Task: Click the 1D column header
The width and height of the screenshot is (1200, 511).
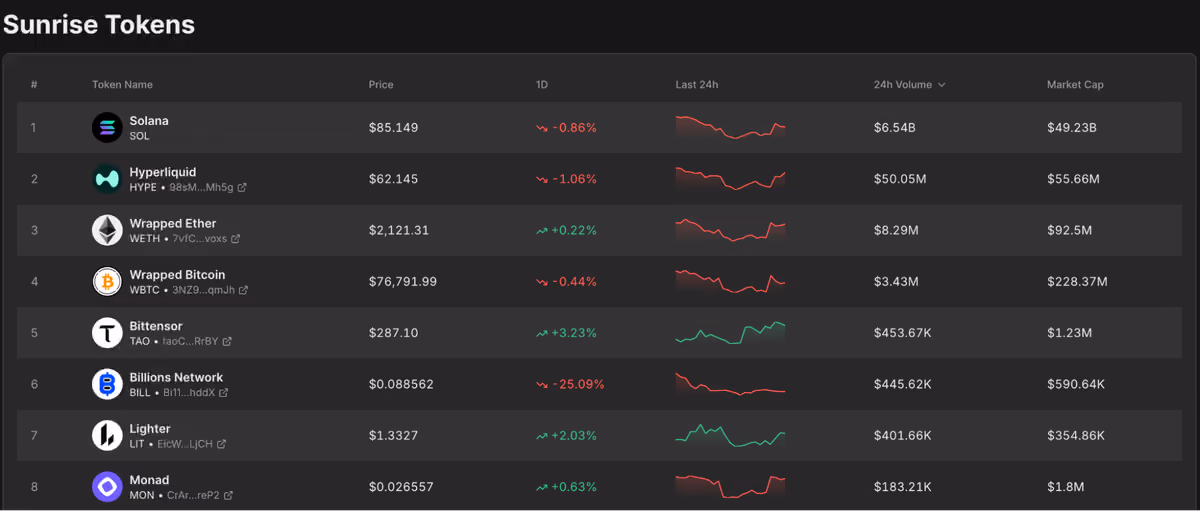Action: click(542, 85)
